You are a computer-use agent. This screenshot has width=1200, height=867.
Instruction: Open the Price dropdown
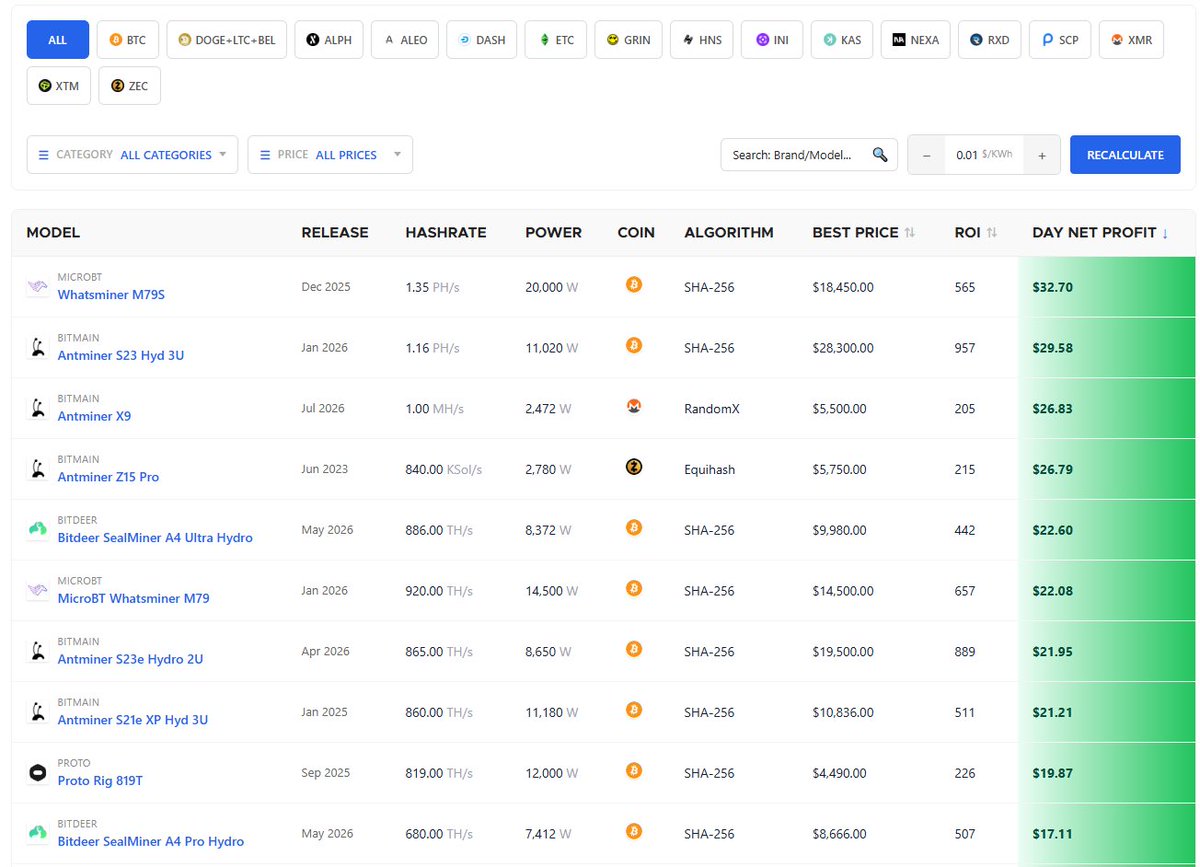[x=330, y=155]
